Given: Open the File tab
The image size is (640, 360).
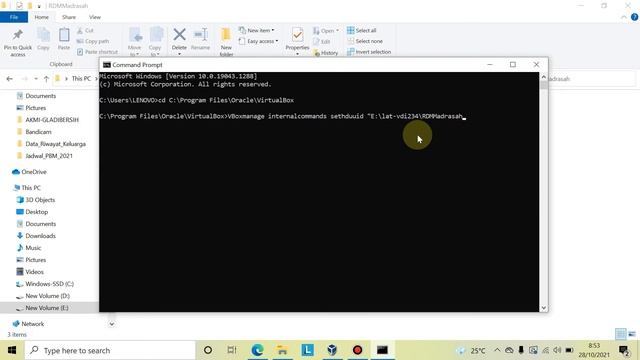Looking at the screenshot, I should pyautogui.click(x=14, y=17).
